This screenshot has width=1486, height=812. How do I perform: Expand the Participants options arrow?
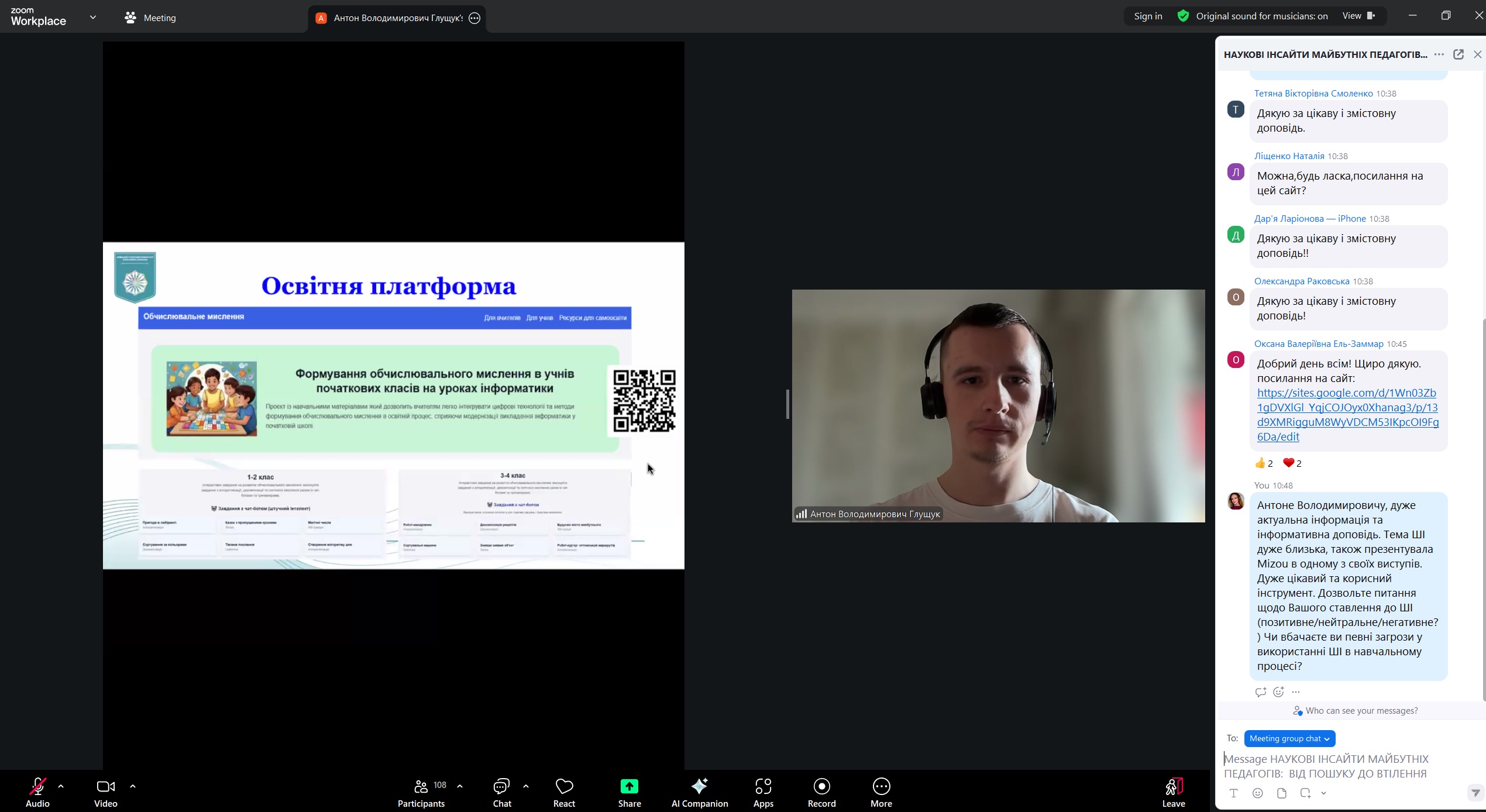pyautogui.click(x=460, y=786)
